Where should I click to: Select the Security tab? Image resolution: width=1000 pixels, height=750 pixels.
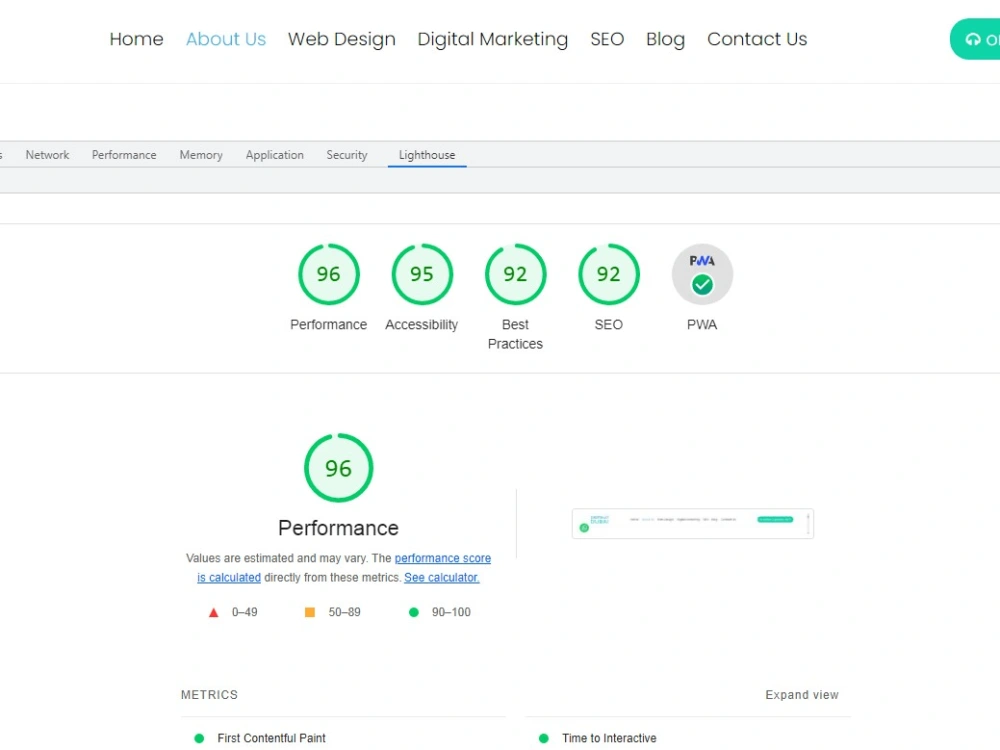[347, 155]
